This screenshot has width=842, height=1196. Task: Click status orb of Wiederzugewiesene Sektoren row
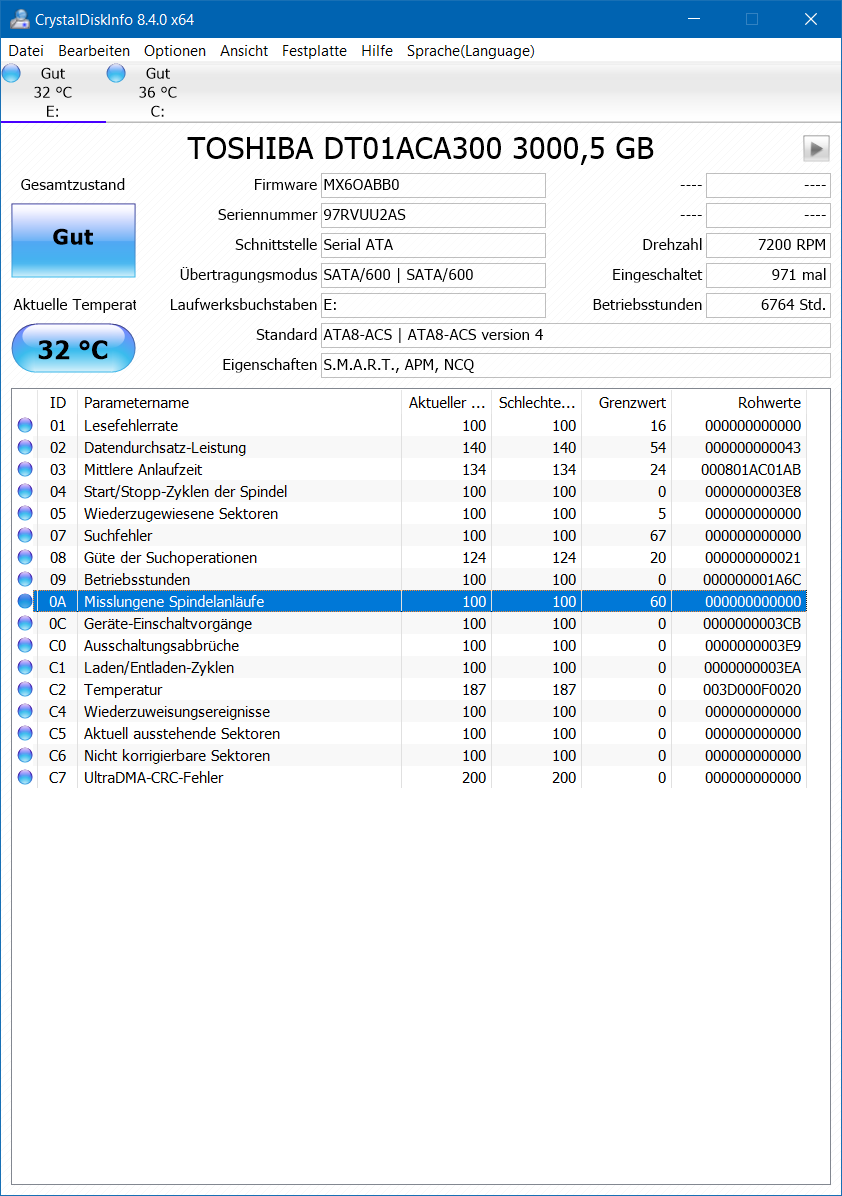point(25,513)
